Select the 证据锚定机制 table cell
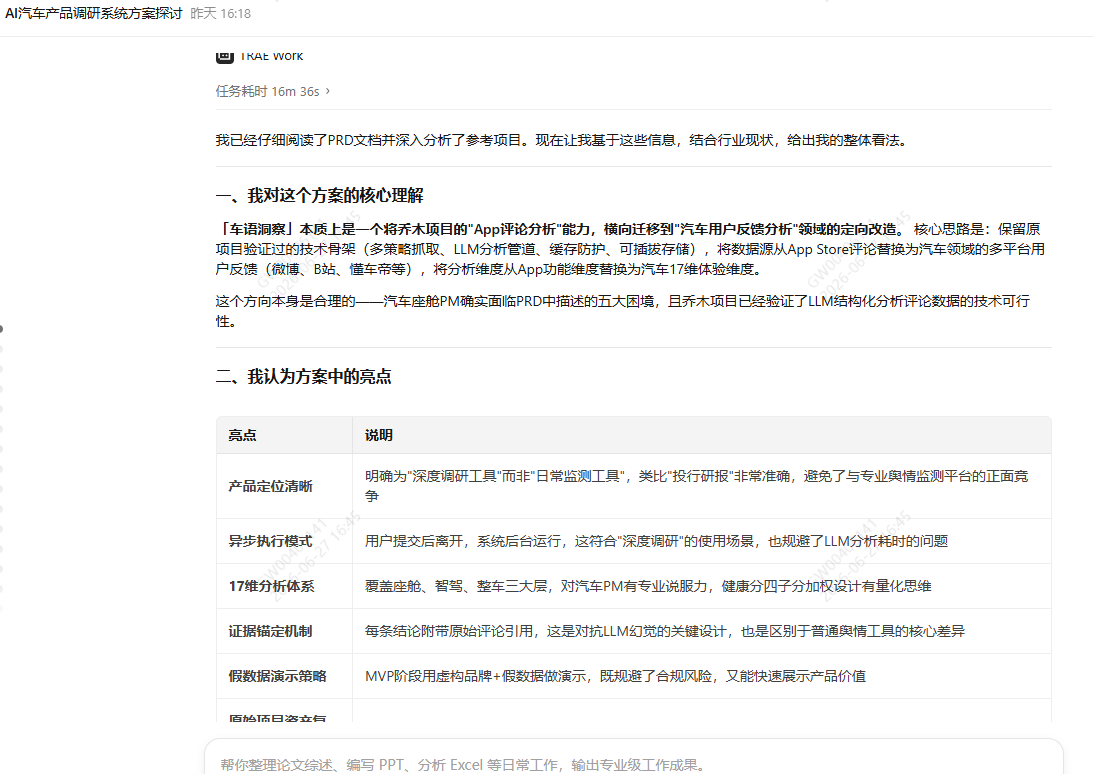This screenshot has width=1094, height=774. 285,631
